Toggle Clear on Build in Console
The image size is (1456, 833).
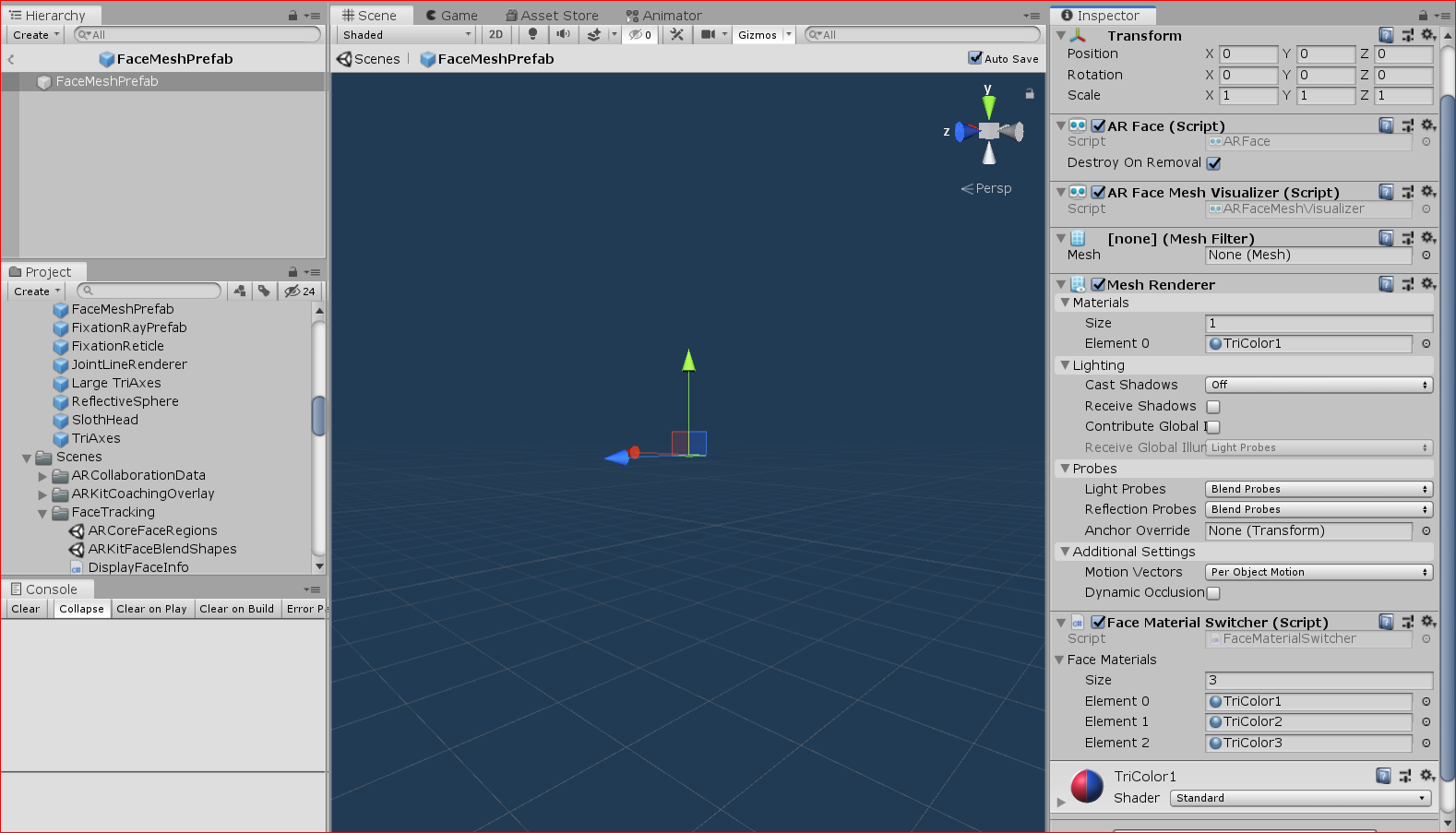click(x=237, y=609)
